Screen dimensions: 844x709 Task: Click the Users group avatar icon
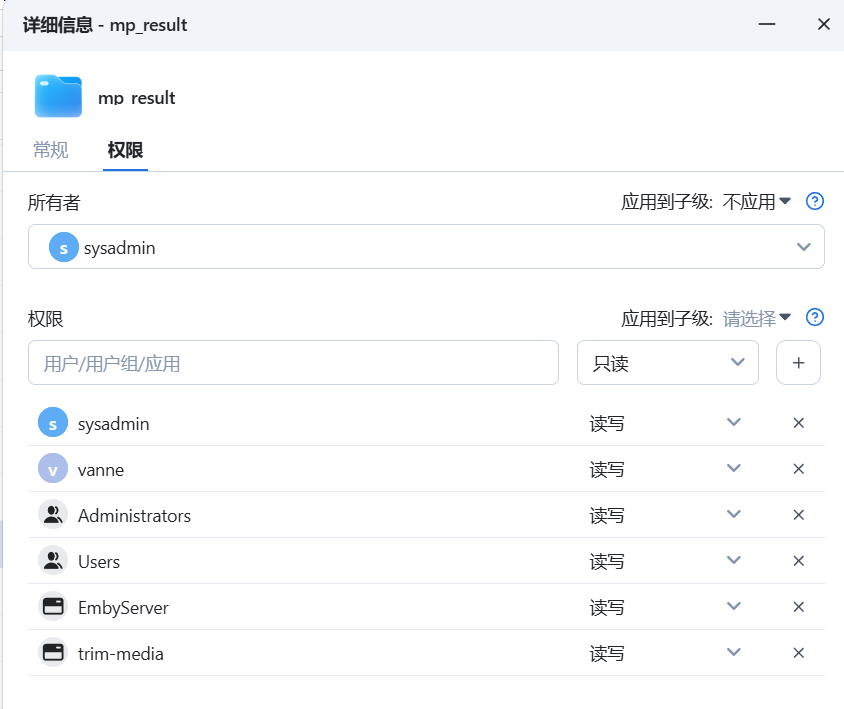click(x=53, y=561)
